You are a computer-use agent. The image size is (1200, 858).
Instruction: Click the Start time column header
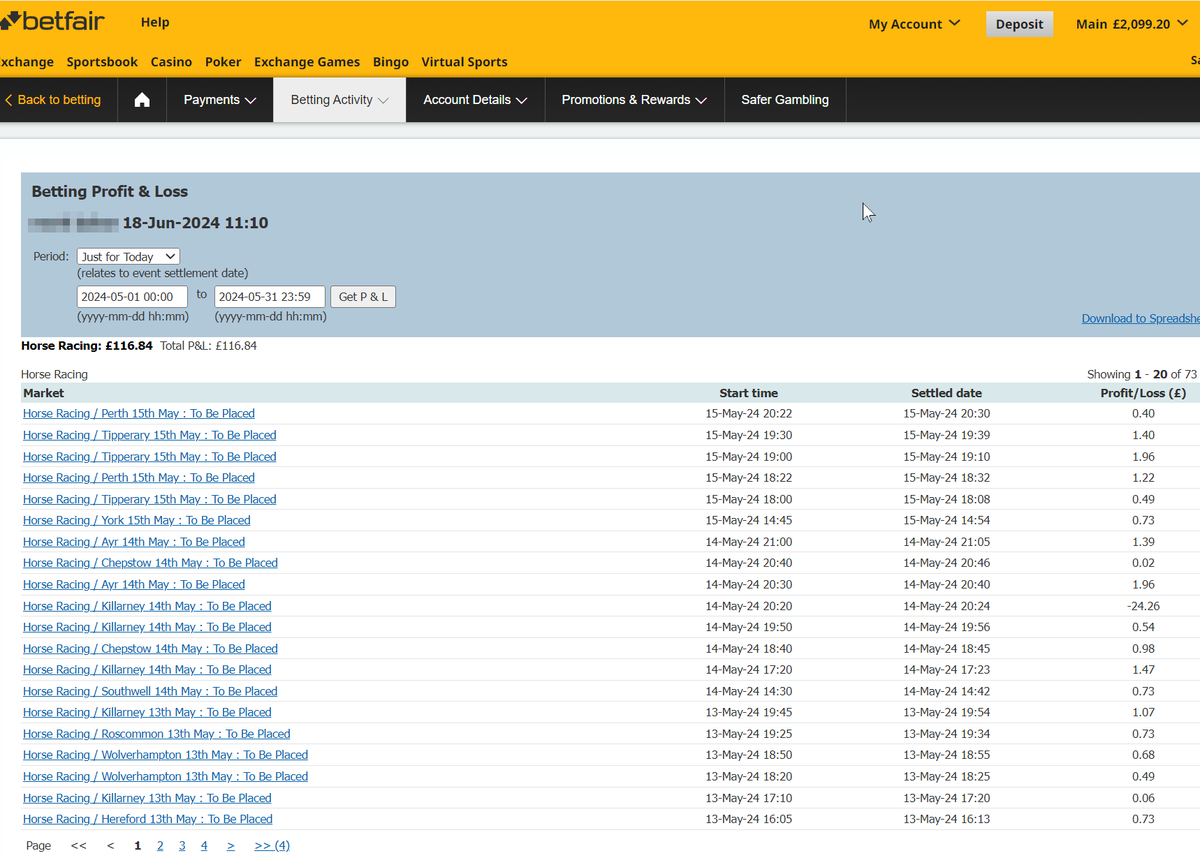(x=748, y=393)
